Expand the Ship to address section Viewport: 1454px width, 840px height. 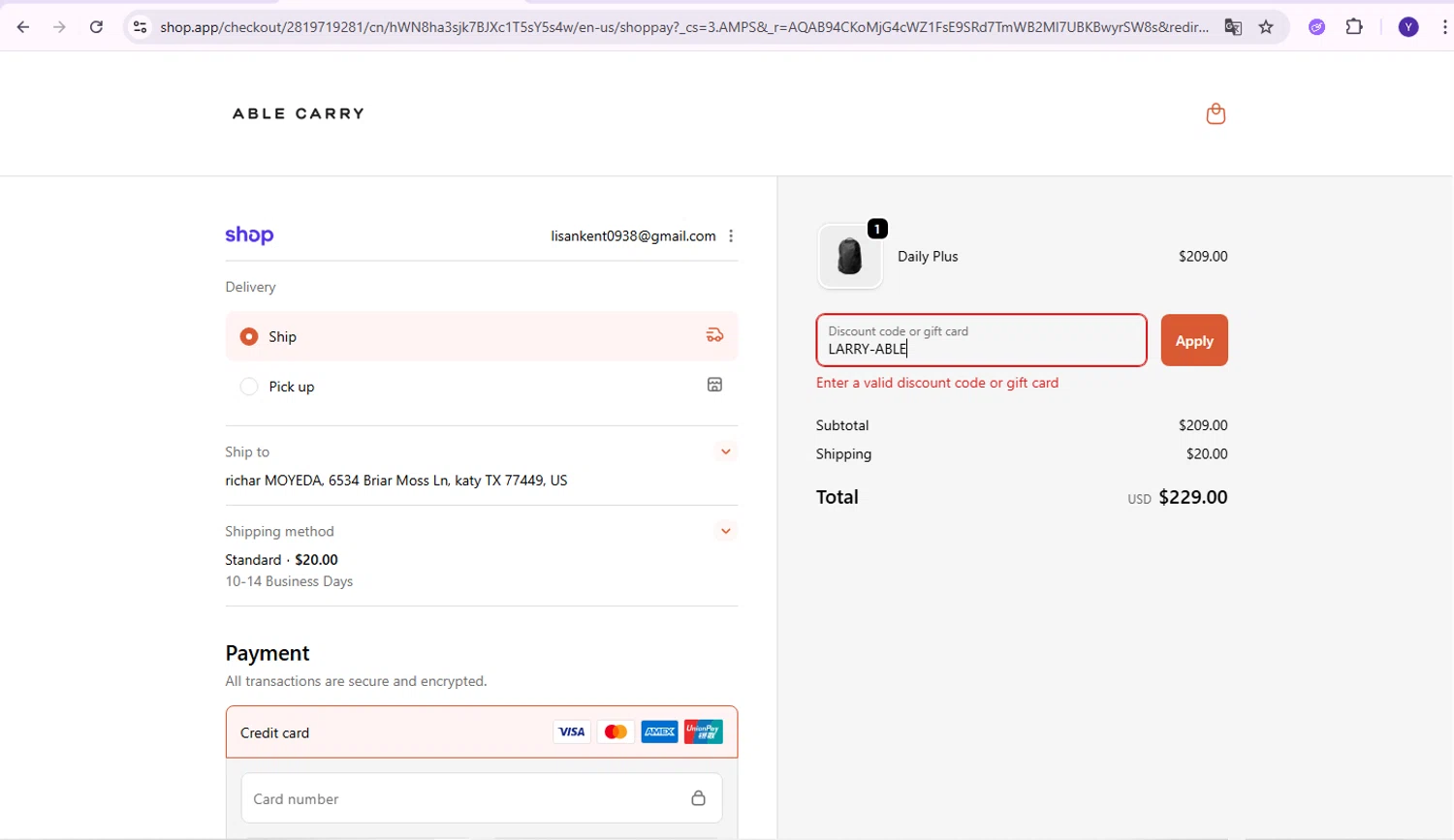tap(725, 451)
